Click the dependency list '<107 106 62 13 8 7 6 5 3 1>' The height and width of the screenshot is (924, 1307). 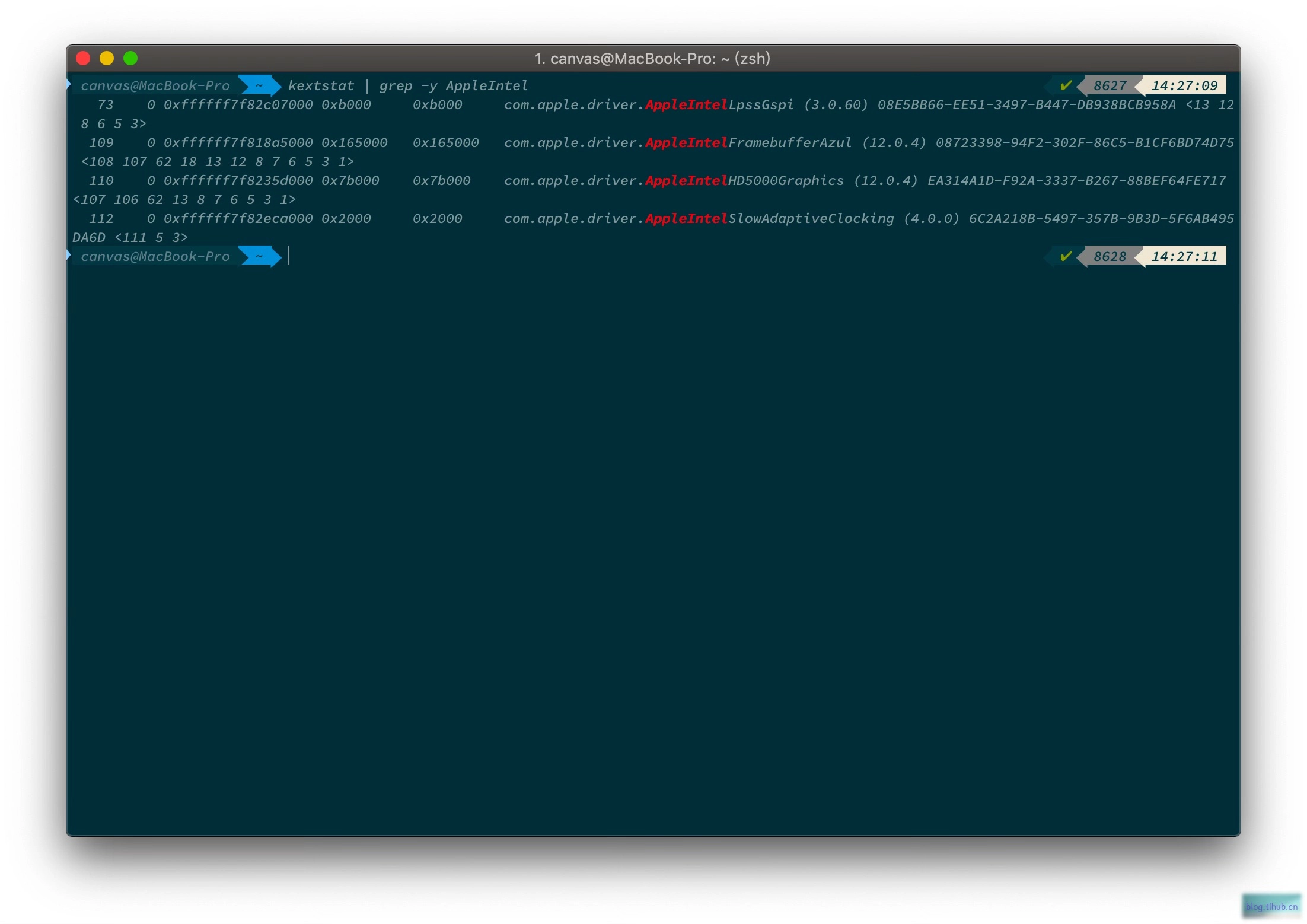(x=184, y=200)
